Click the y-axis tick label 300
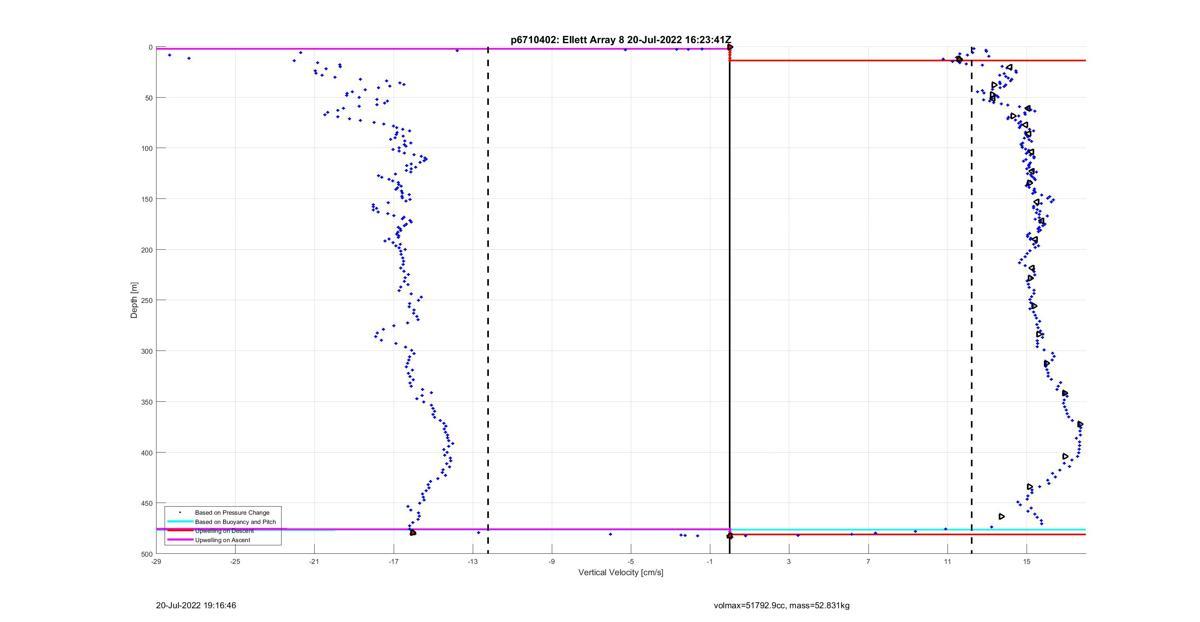Screen dimensions: 1200x622 (x=146, y=351)
